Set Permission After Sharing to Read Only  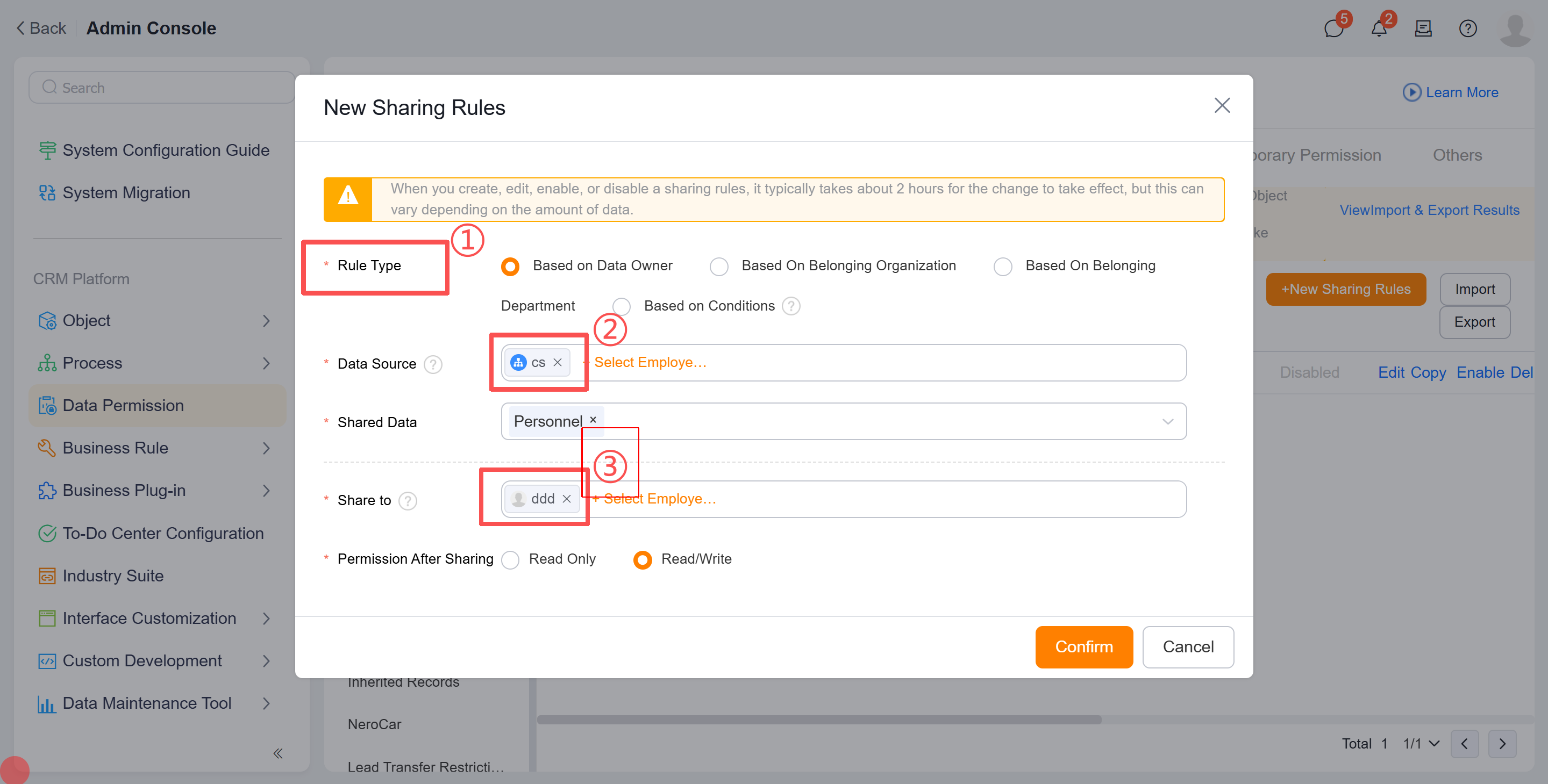(x=510, y=559)
